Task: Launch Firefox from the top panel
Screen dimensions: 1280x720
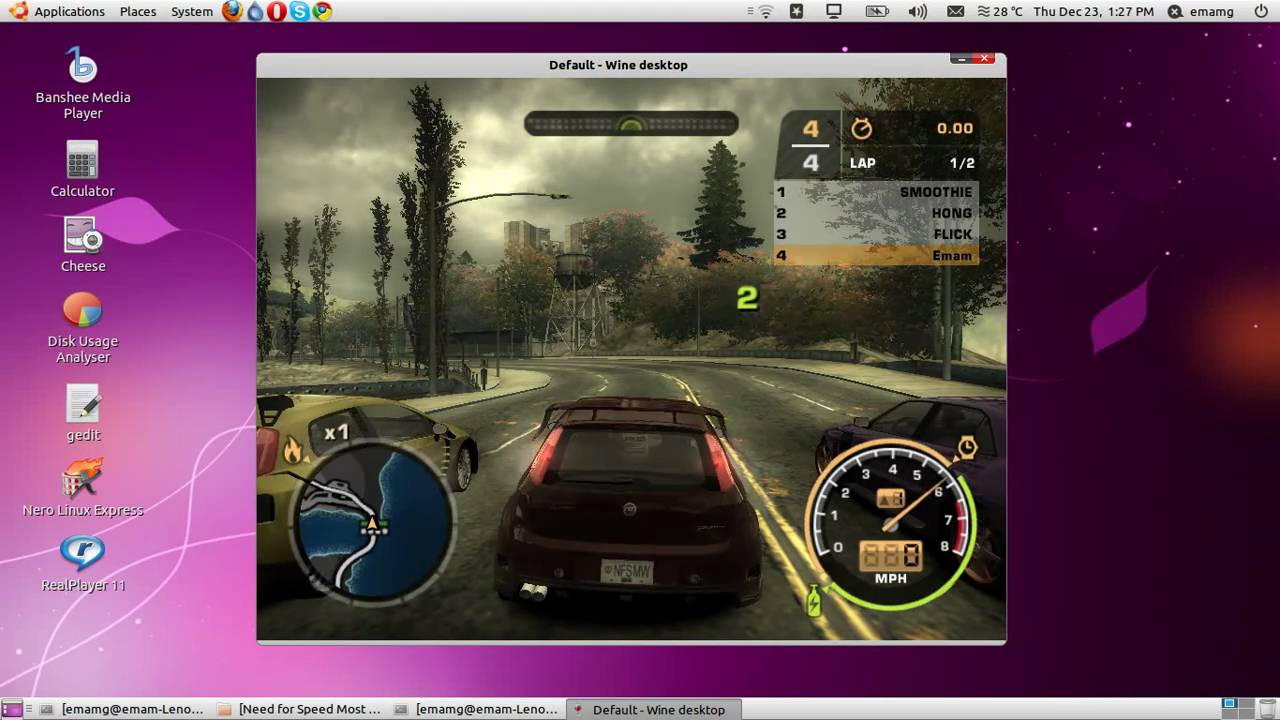Action: [x=232, y=11]
